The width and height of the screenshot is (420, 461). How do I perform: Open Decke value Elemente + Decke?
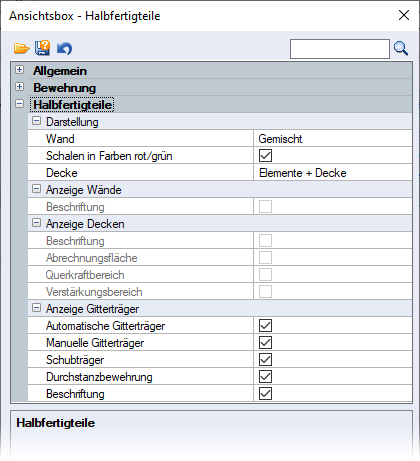coord(333,172)
